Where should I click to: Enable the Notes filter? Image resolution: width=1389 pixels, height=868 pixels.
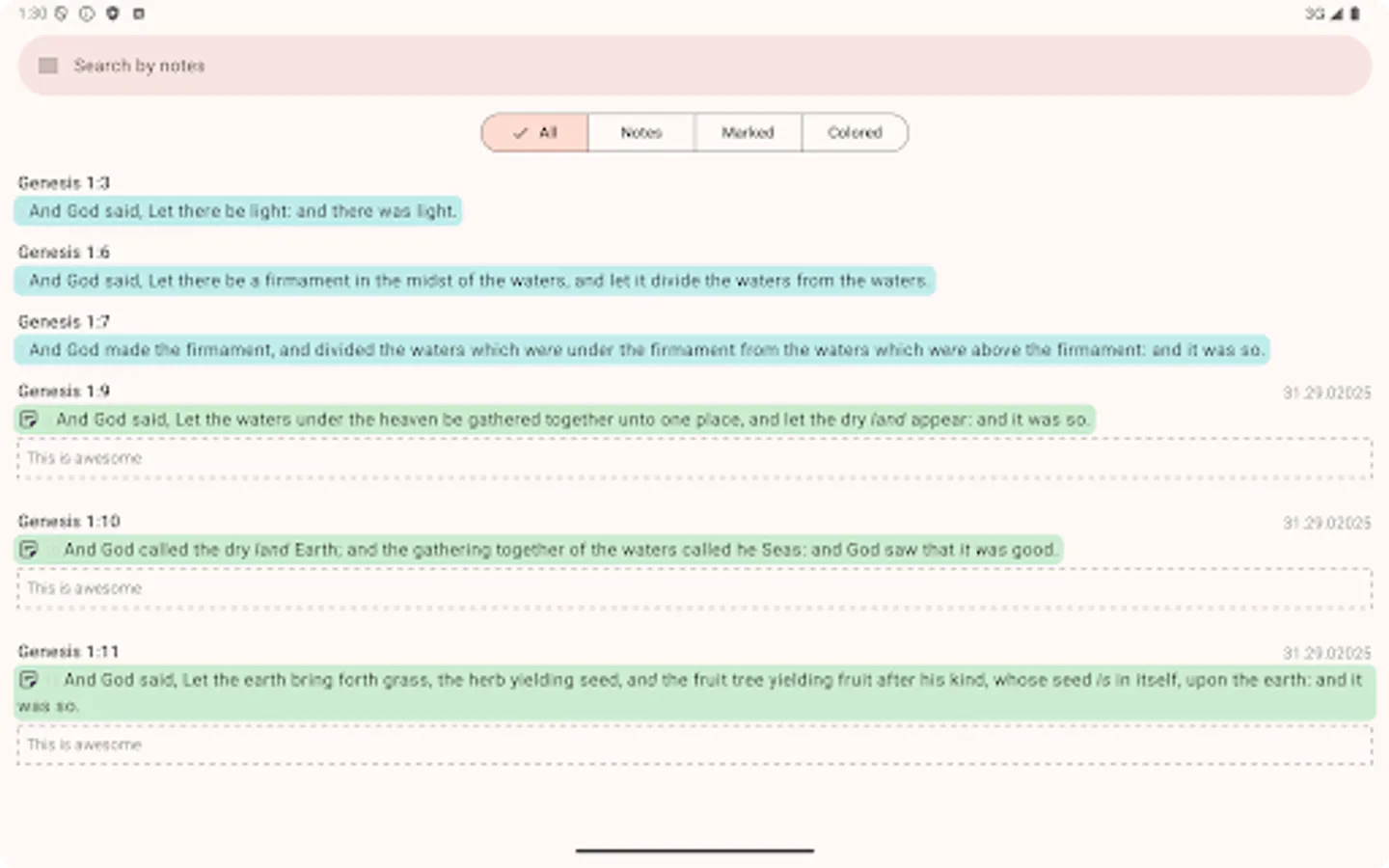(640, 132)
